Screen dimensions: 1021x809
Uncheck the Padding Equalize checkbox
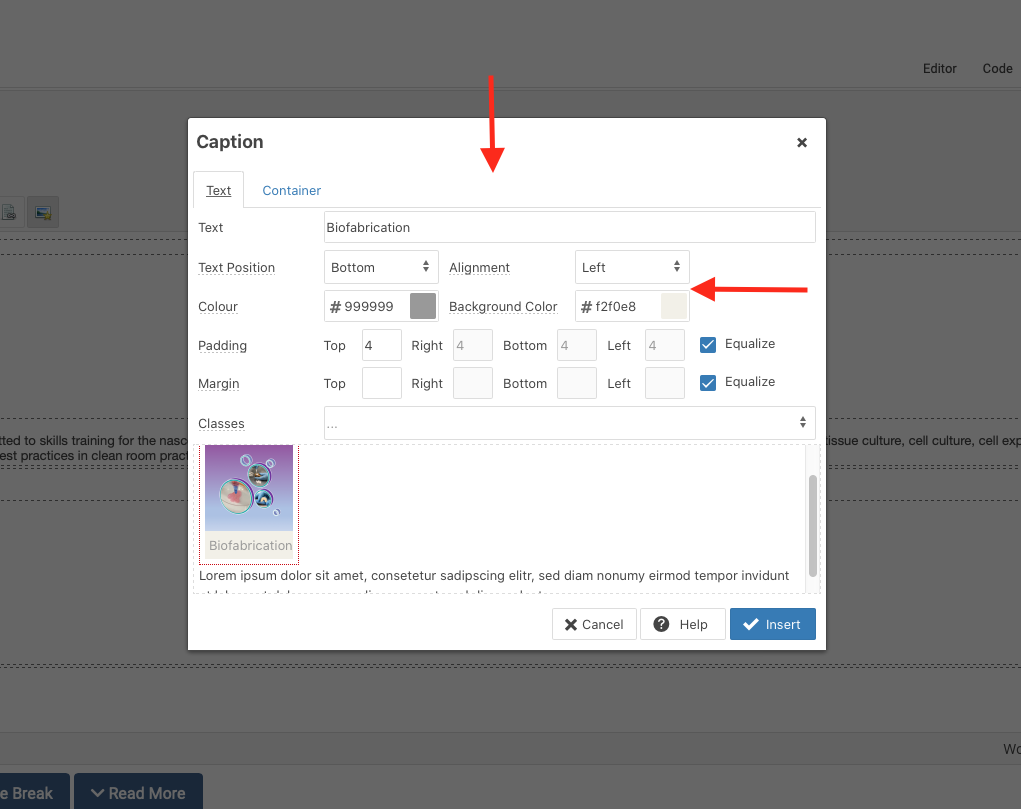coord(708,345)
